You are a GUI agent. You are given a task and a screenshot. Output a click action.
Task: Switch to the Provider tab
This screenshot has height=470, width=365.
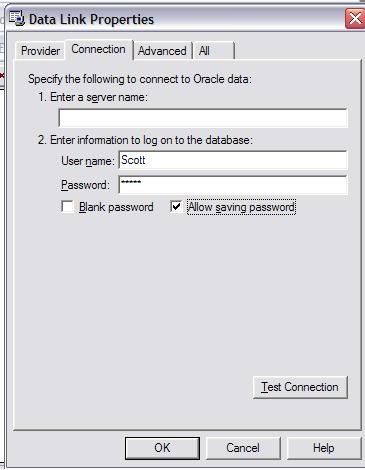pos(40,51)
